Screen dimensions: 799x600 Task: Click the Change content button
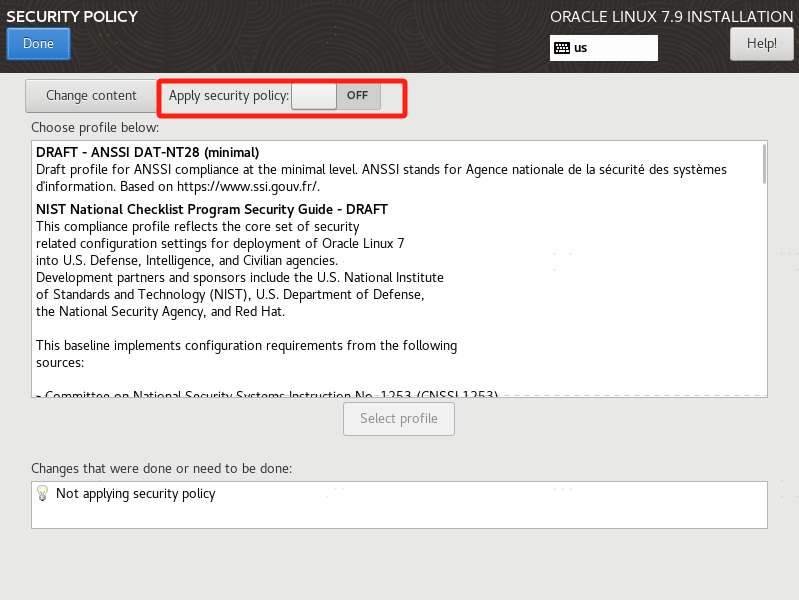[91, 96]
